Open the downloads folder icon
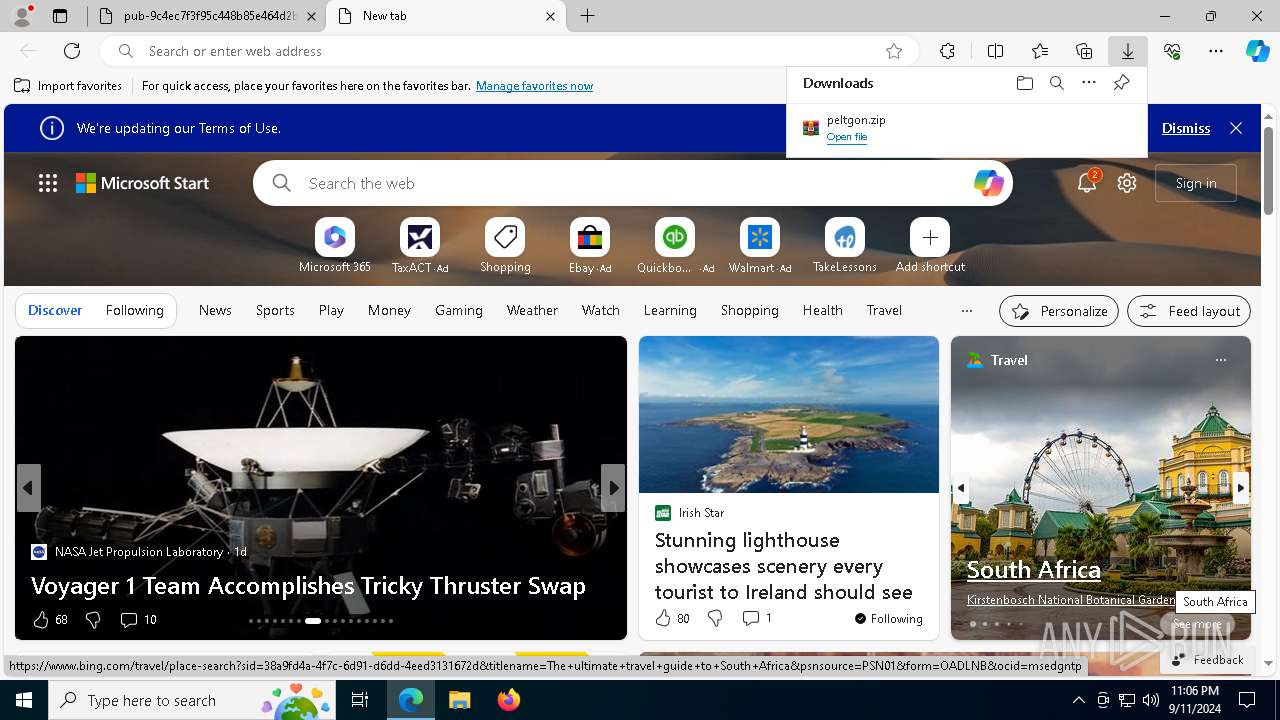 click(x=1024, y=83)
